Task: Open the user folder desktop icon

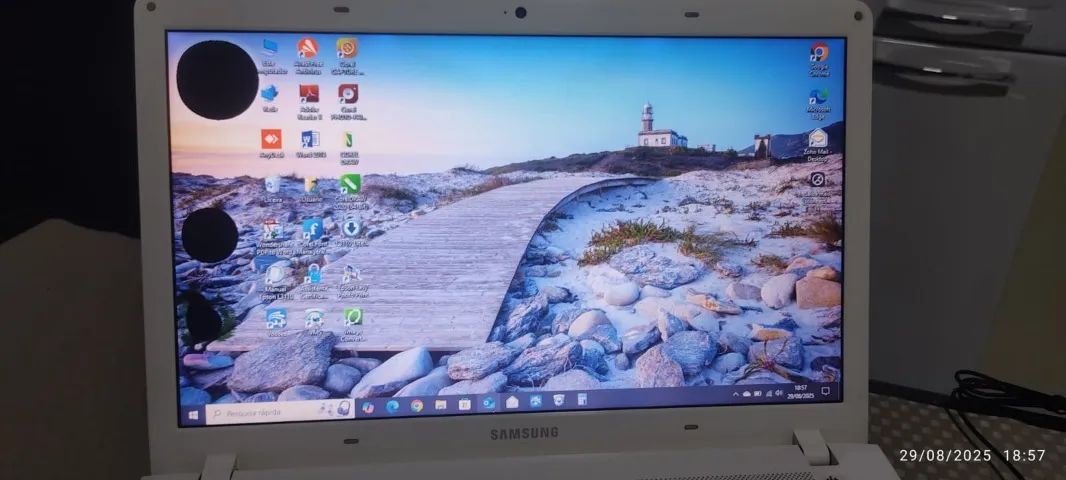Action: (311, 184)
